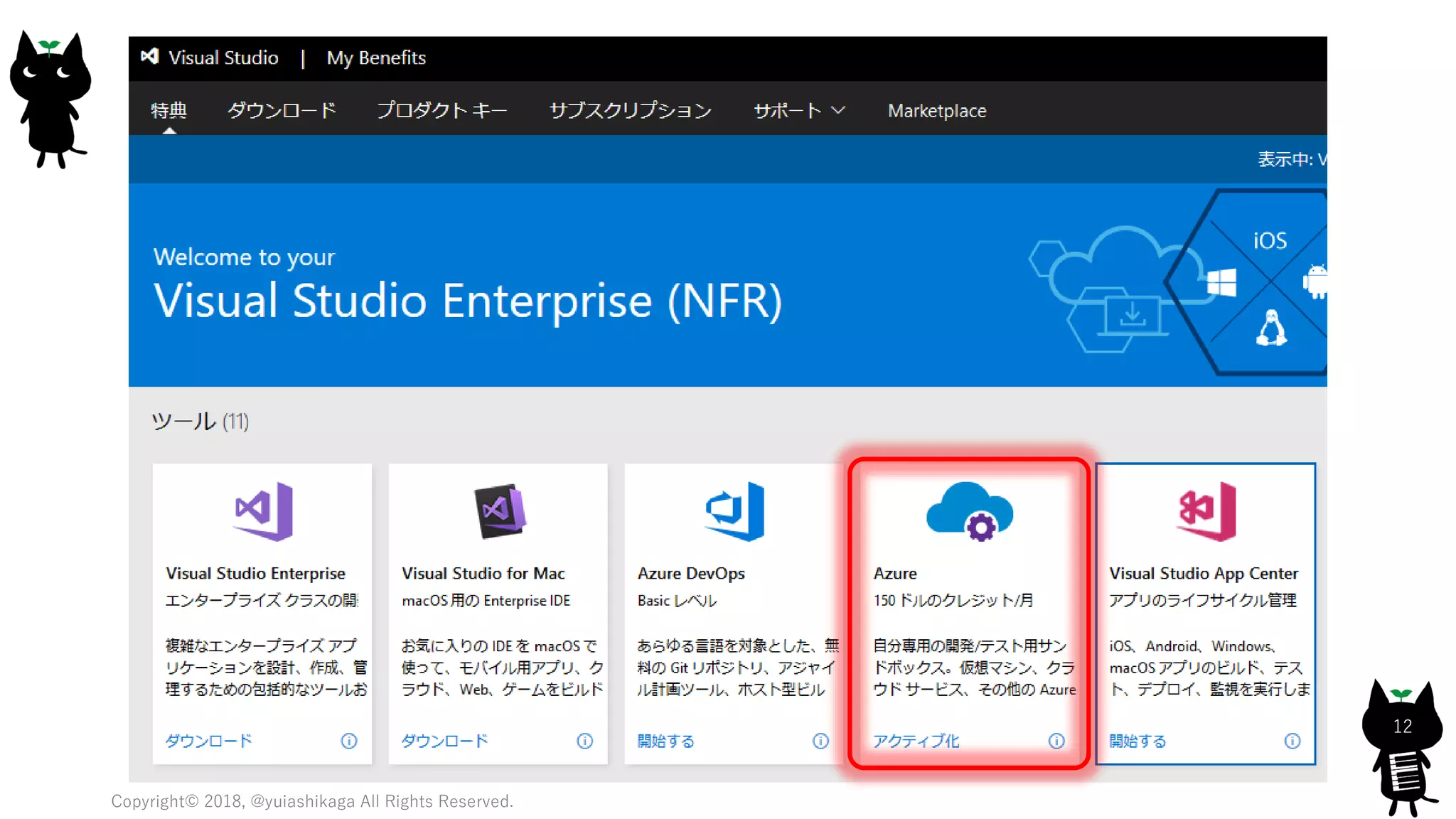This screenshot has height=819, width=1456.
Task: Open info icon on App Center card
Action: click(1292, 741)
